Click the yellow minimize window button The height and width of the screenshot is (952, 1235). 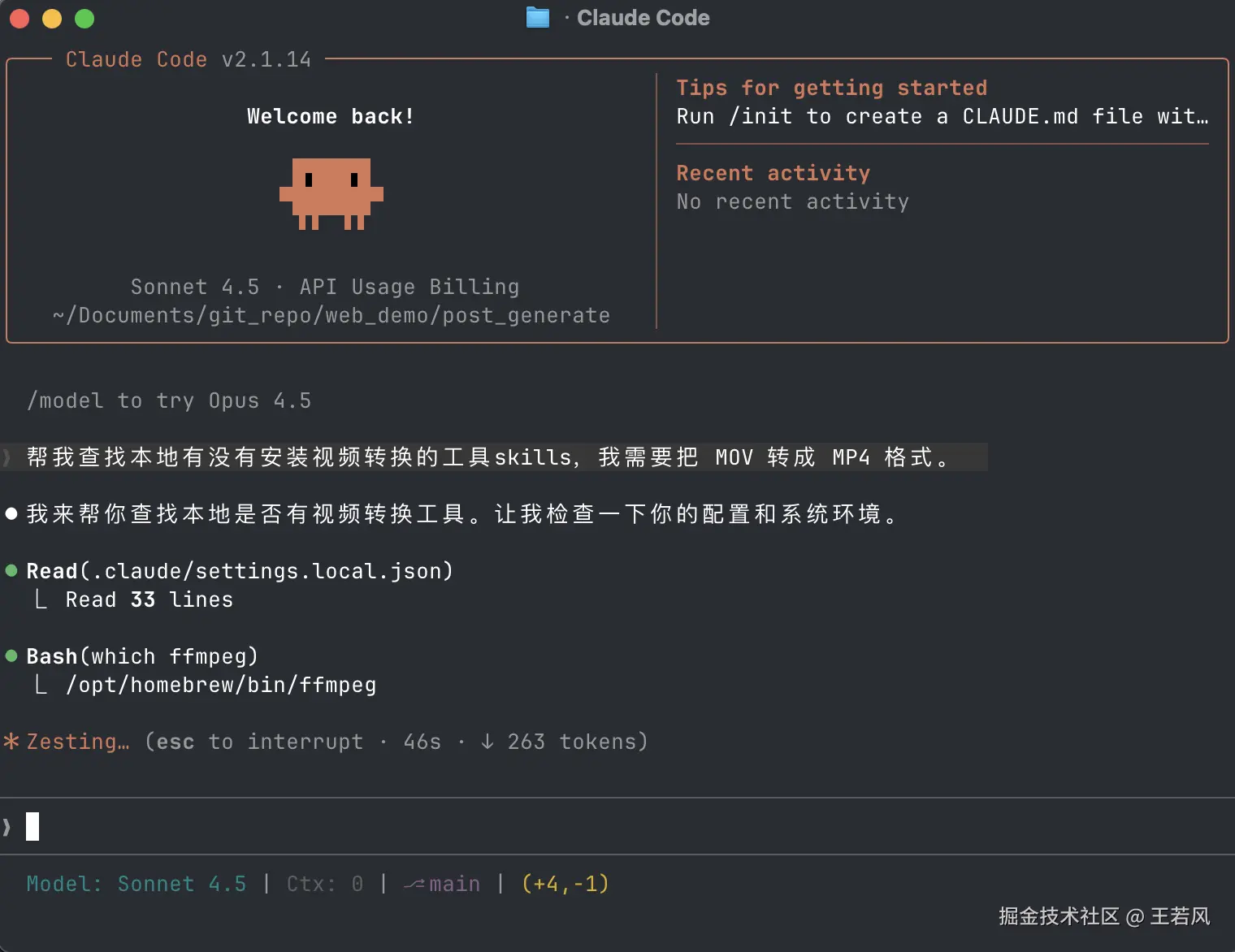pos(52,18)
